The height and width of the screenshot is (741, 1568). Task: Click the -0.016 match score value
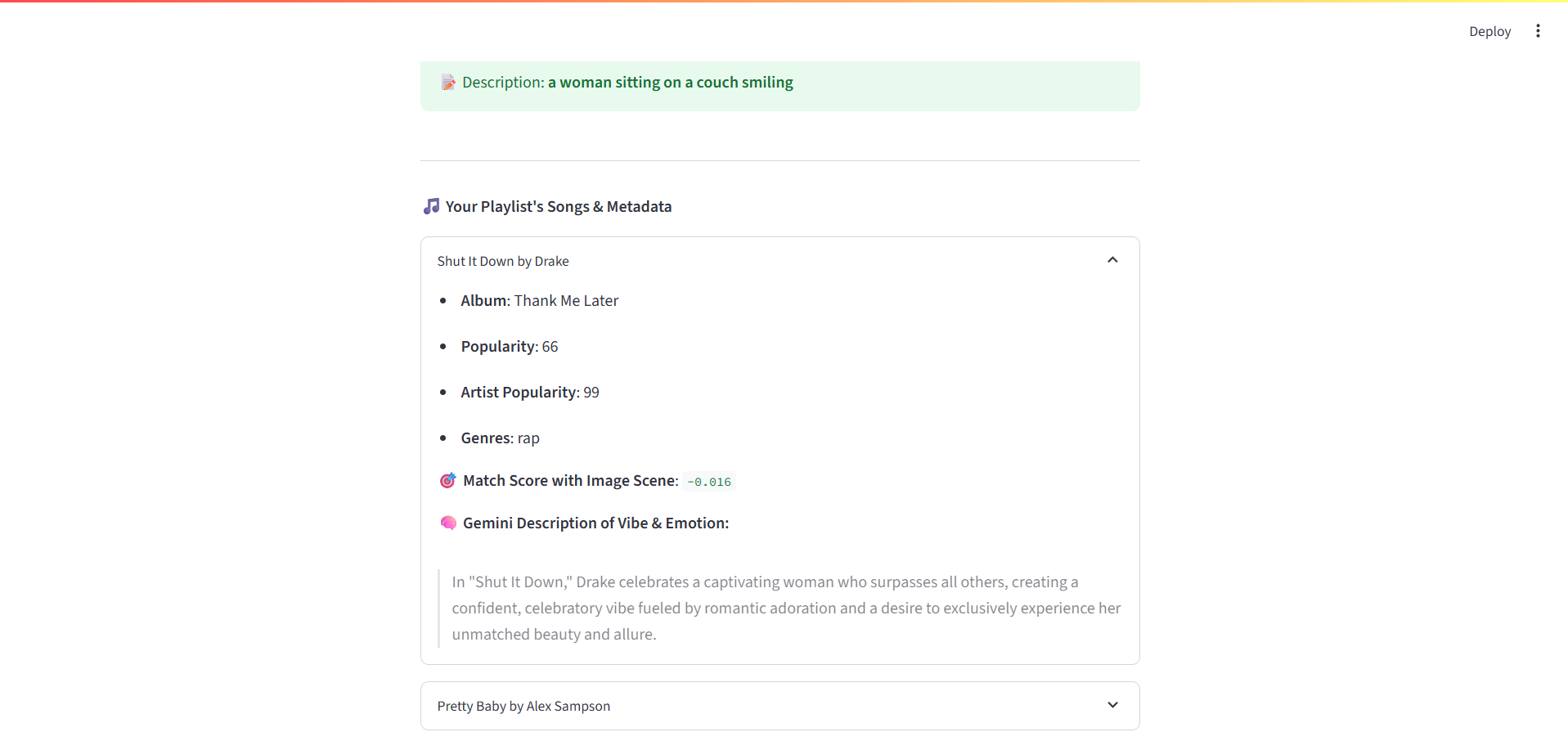709,482
